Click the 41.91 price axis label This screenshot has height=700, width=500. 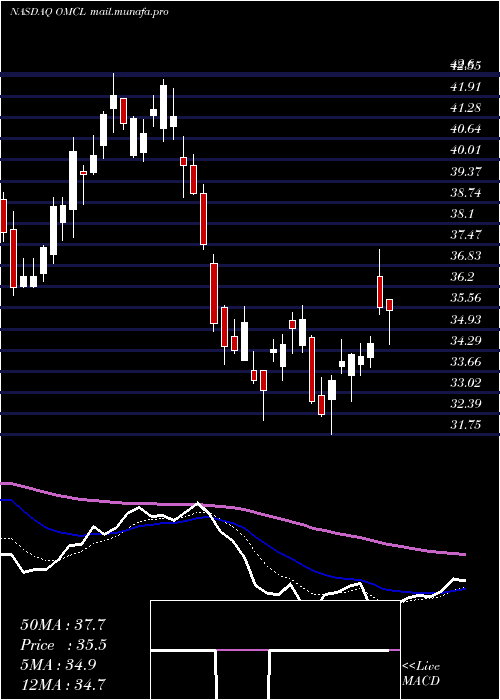pos(466,87)
